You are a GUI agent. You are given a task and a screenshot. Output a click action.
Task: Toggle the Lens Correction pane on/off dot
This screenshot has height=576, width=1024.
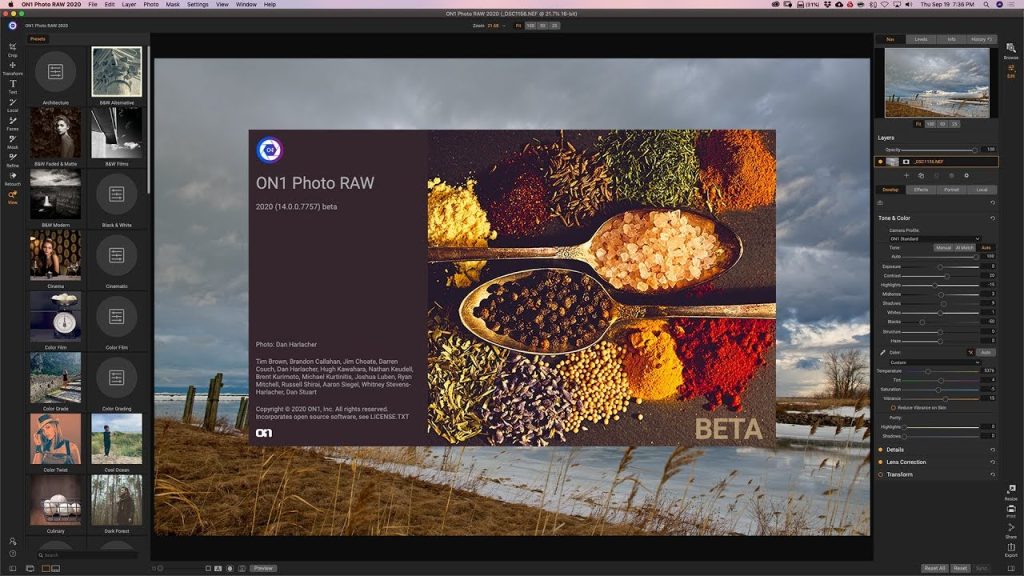point(880,462)
